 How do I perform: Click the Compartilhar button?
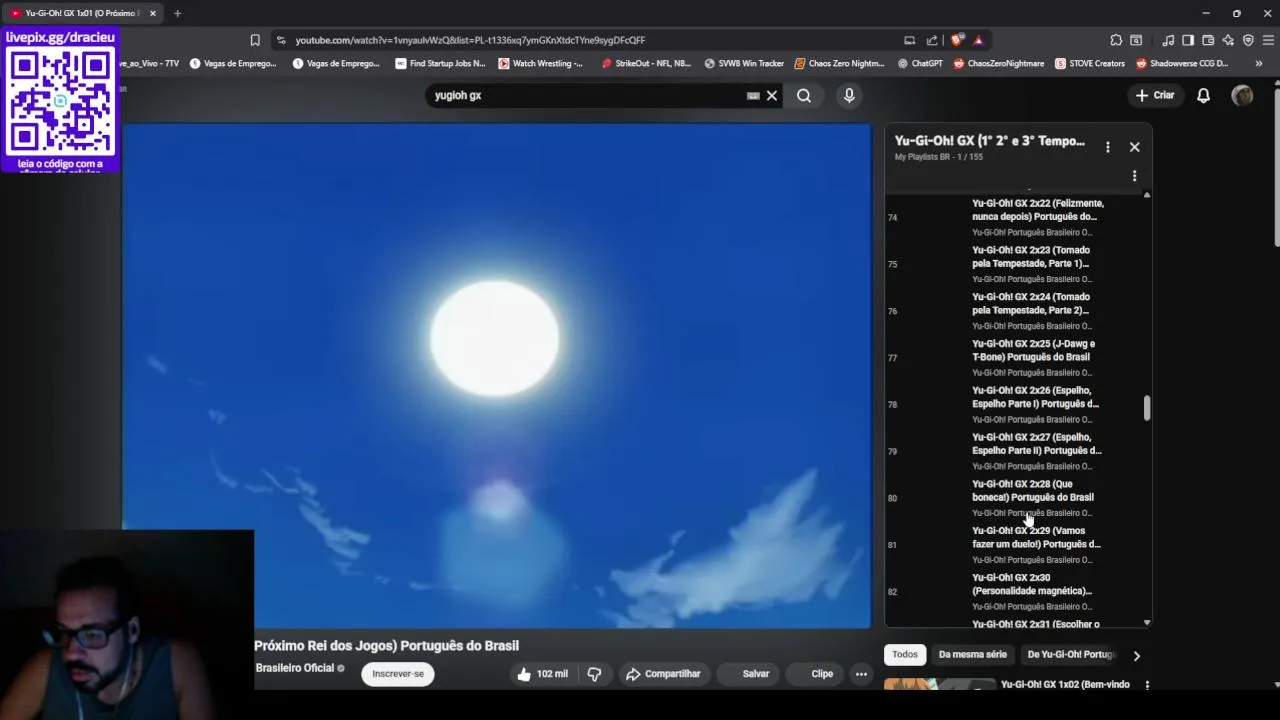(663, 674)
